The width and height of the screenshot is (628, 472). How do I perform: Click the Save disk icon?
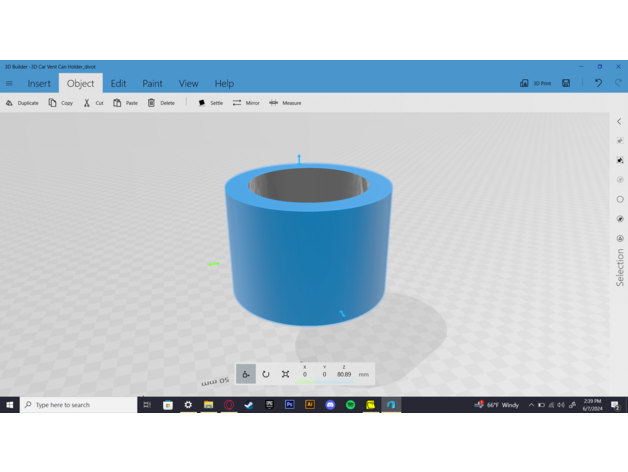point(567,83)
